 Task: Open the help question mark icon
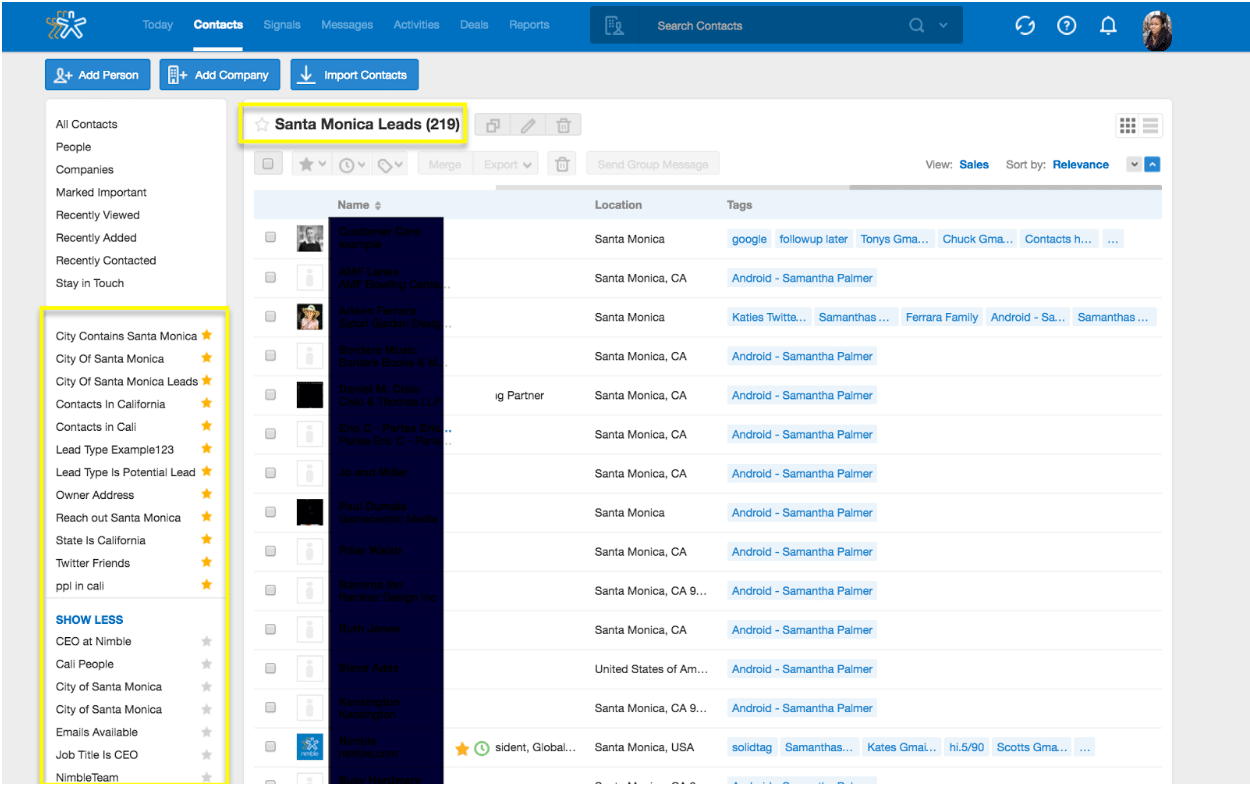(1066, 26)
